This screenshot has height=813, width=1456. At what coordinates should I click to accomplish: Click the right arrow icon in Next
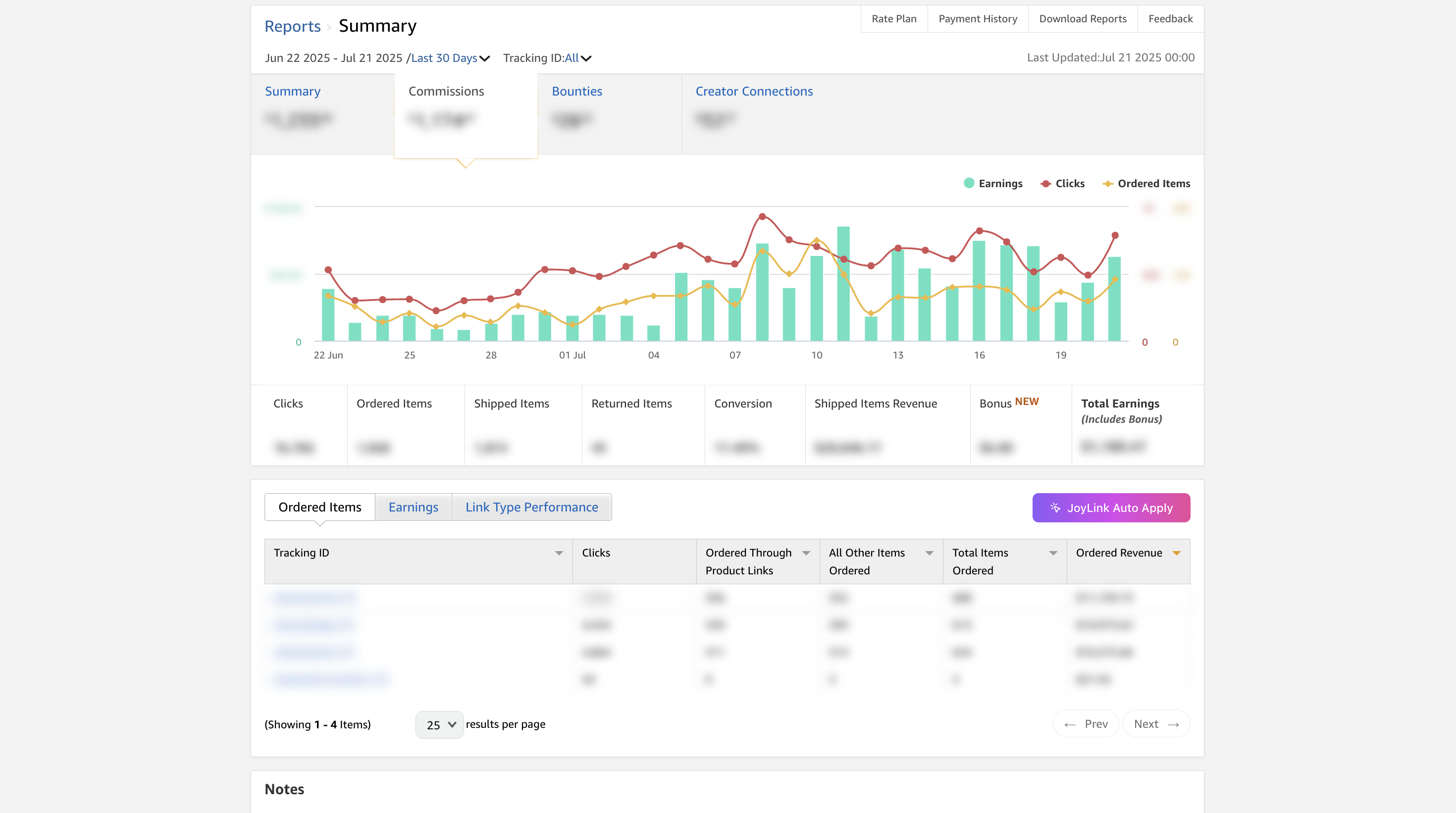[1173, 724]
